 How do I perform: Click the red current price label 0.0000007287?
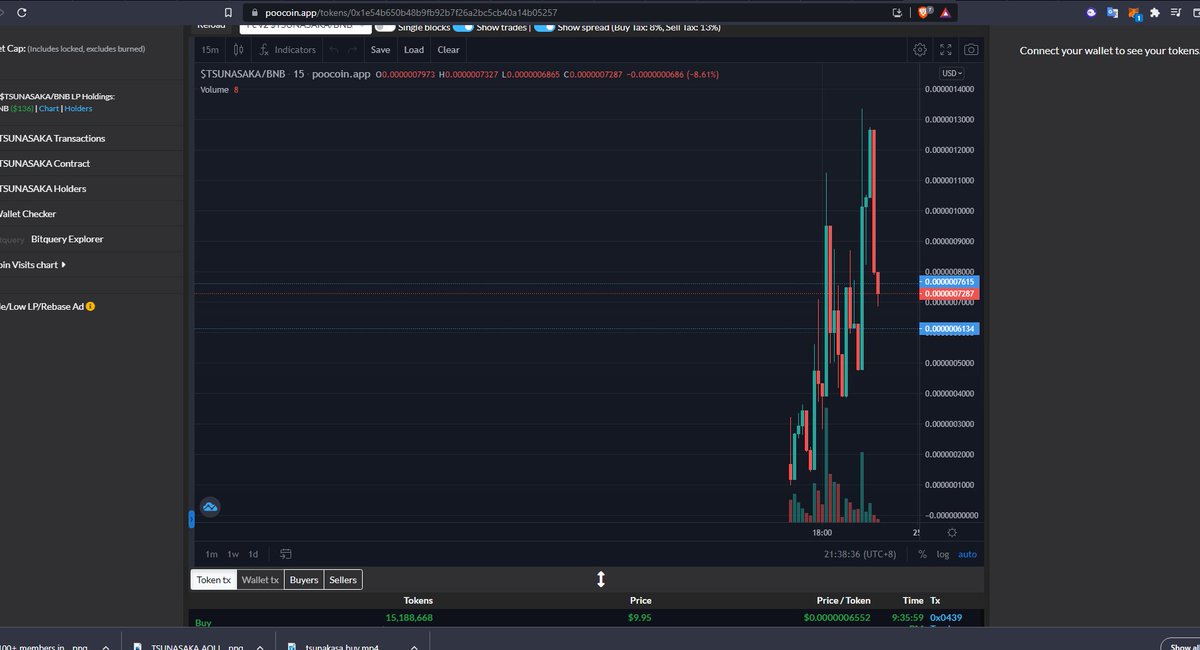(x=949, y=294)
